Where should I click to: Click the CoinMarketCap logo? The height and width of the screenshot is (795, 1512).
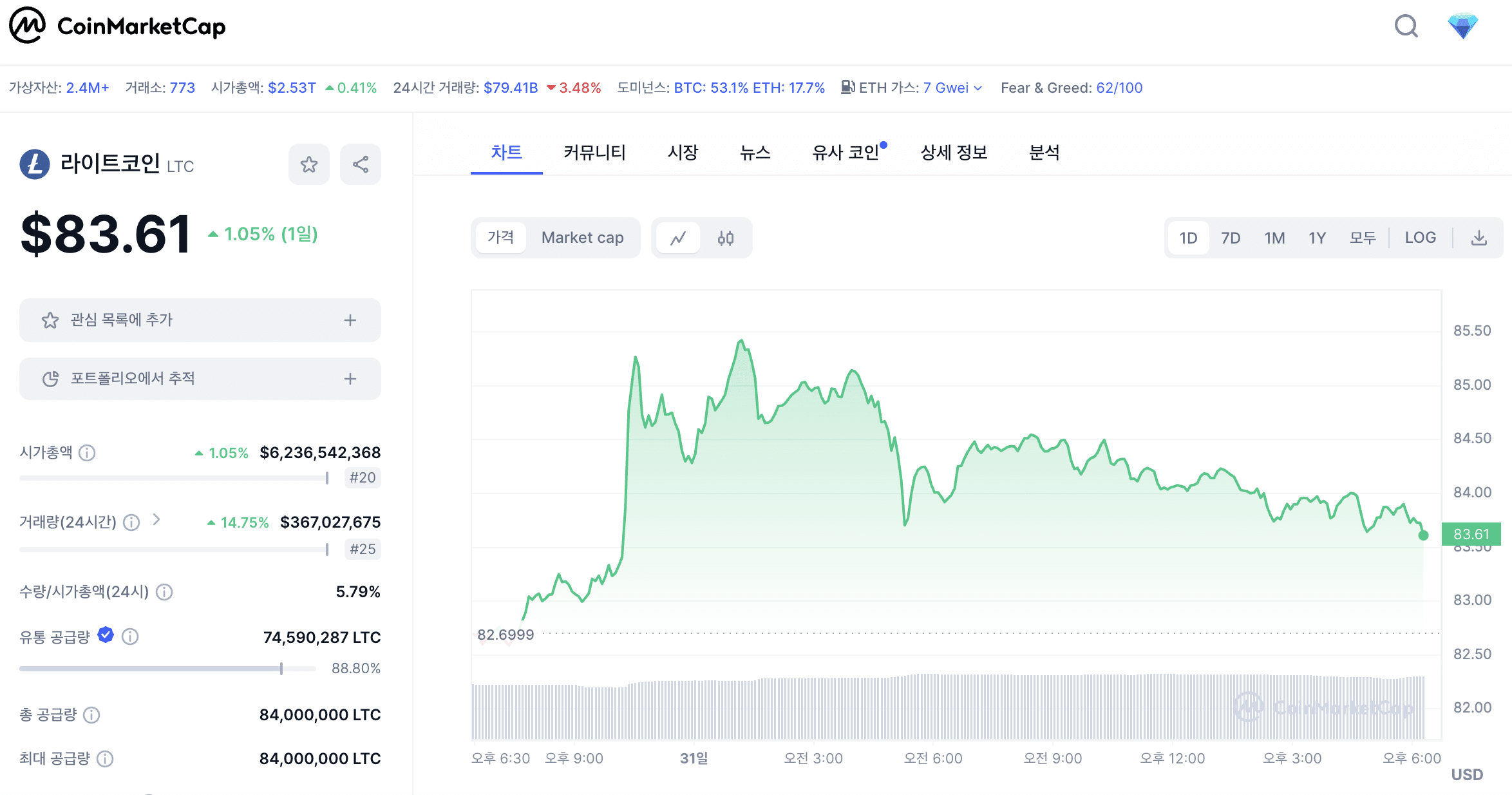[x=117, y=26]
